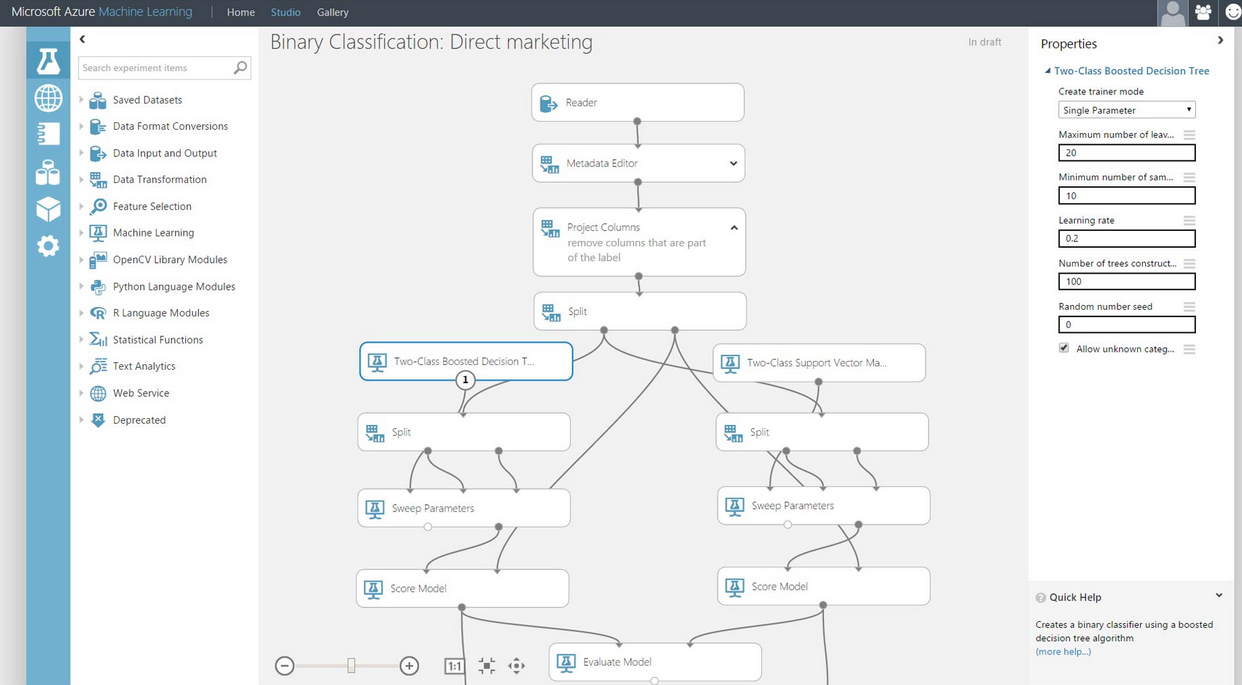Viewport: 1242px width, 685px height.
Task: Open the Datasets cylinders icon in sidebar
Action: coord(48,172)
